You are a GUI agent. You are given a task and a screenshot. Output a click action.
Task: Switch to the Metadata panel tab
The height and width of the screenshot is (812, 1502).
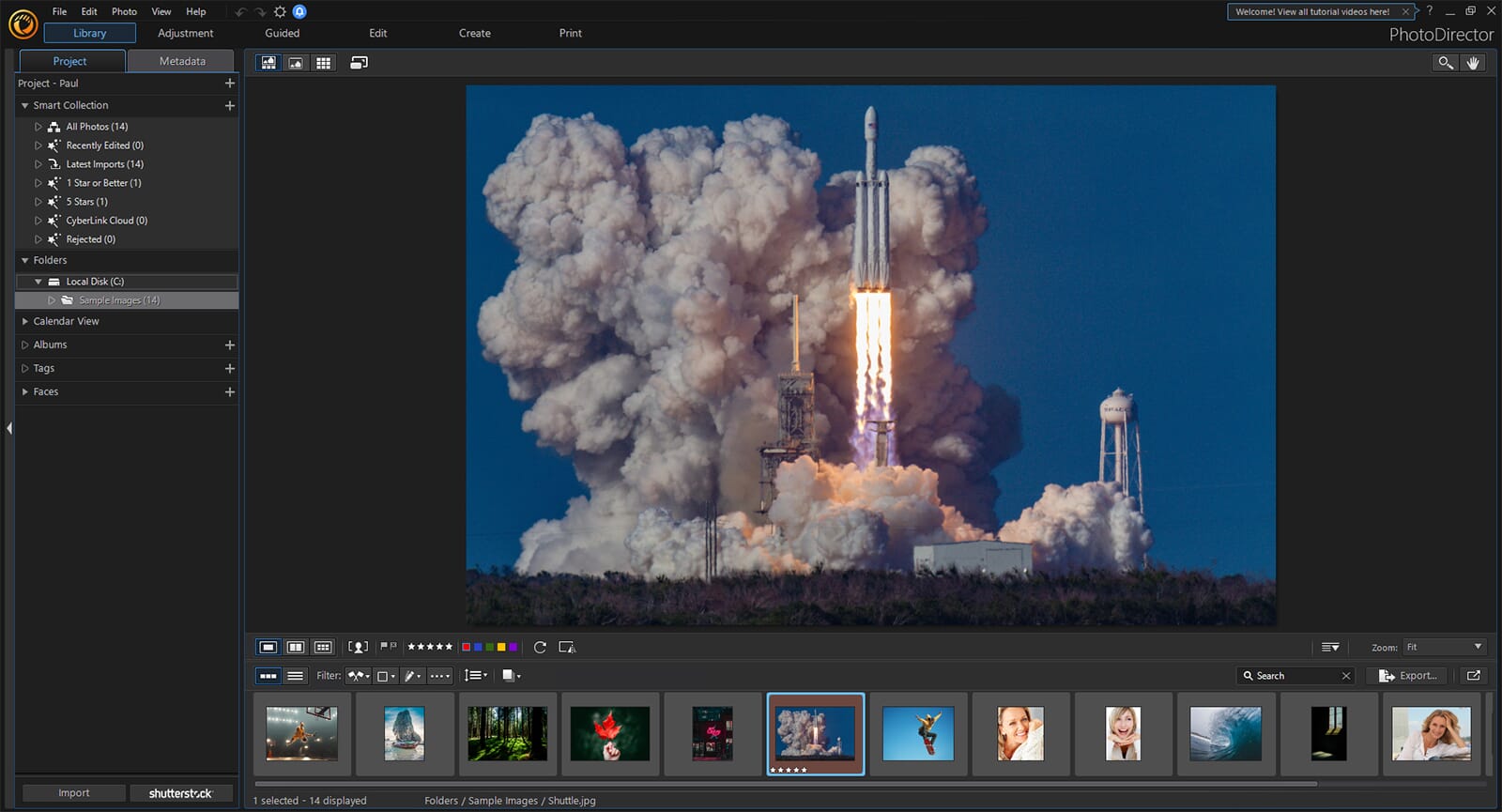click(182, 61)
